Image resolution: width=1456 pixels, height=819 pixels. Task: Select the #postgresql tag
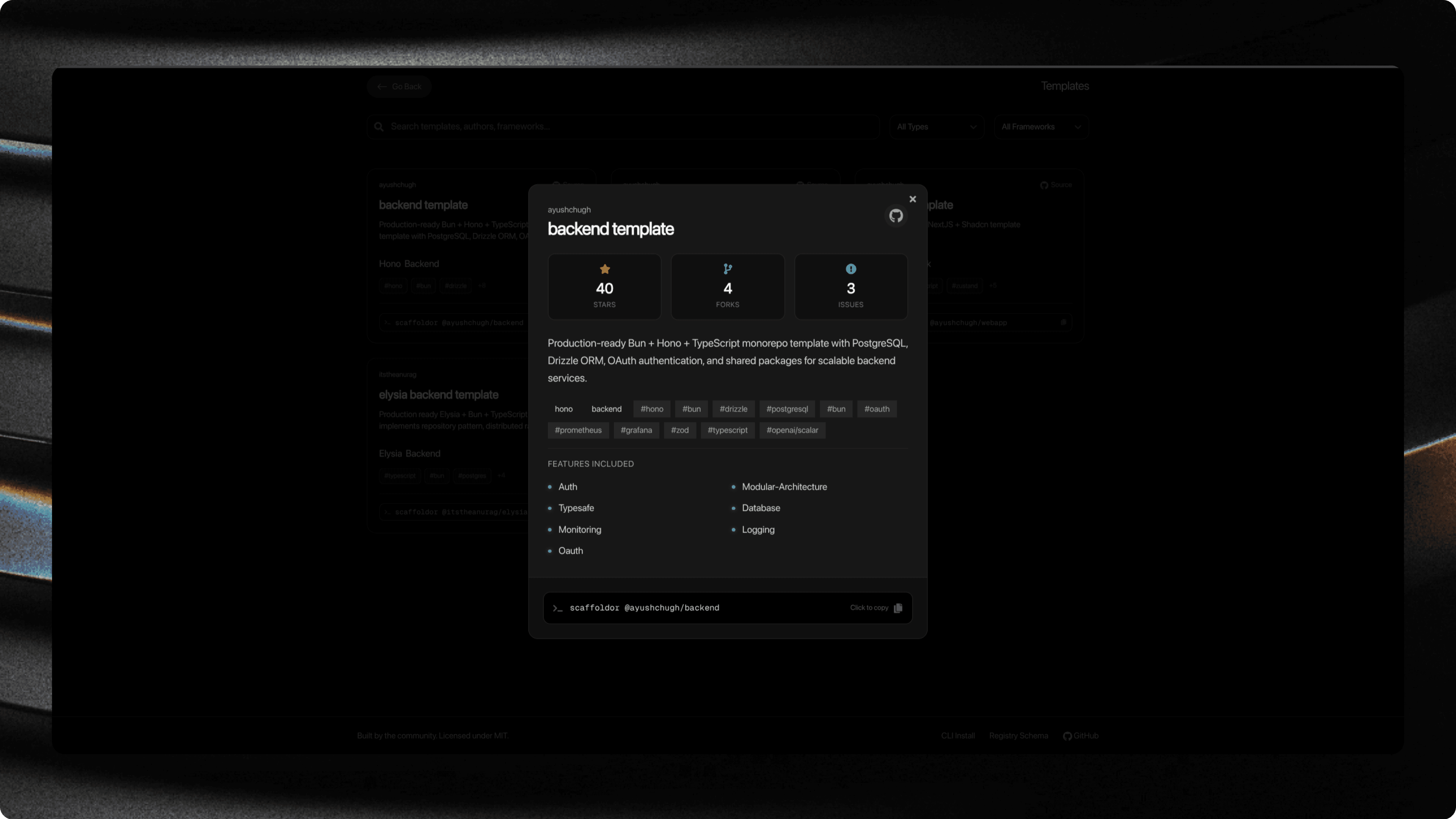[x=787, y=409]
